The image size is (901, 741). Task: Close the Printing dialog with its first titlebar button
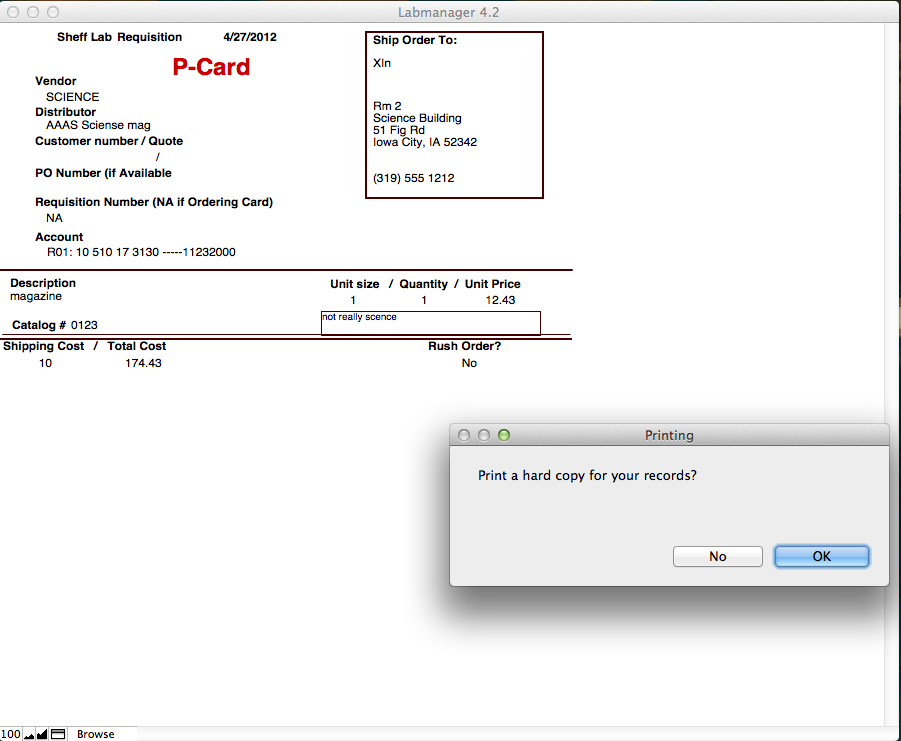pyautogui.click(x=464, y=435)
